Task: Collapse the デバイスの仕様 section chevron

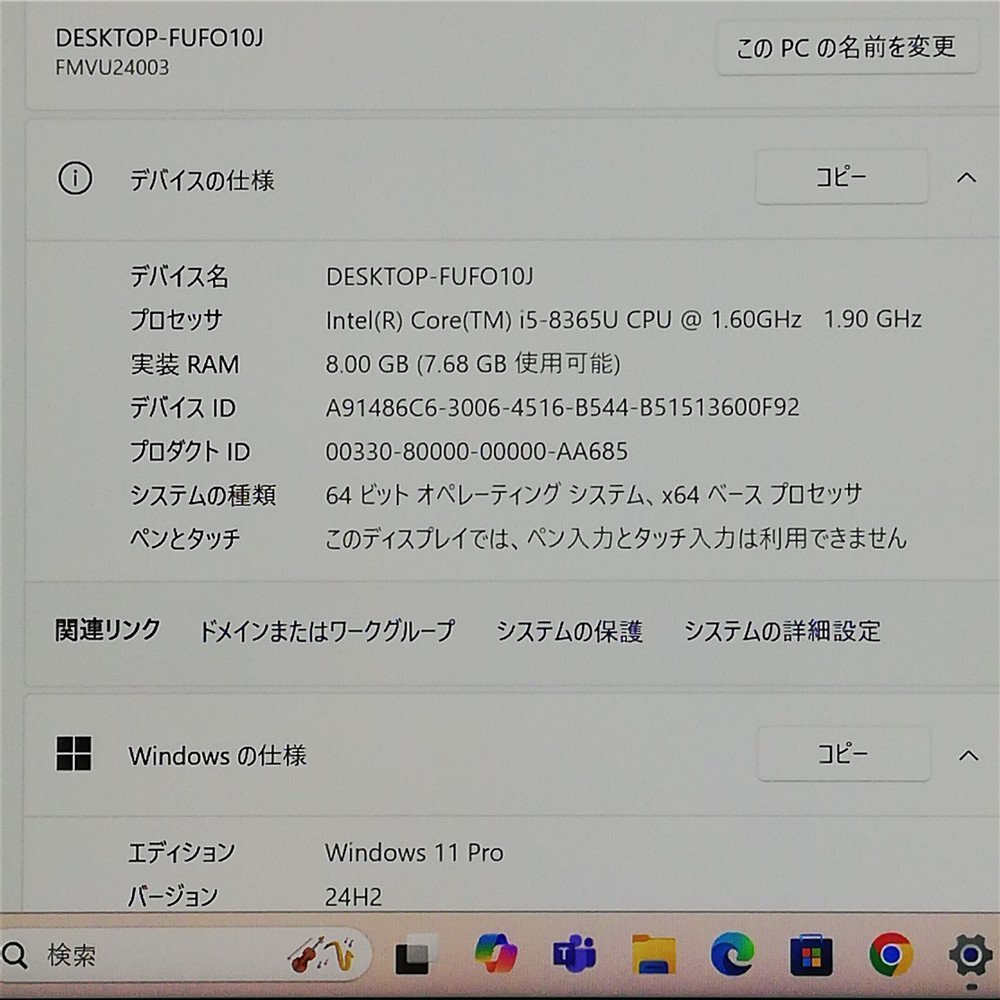Action: [x=967, y=177]
